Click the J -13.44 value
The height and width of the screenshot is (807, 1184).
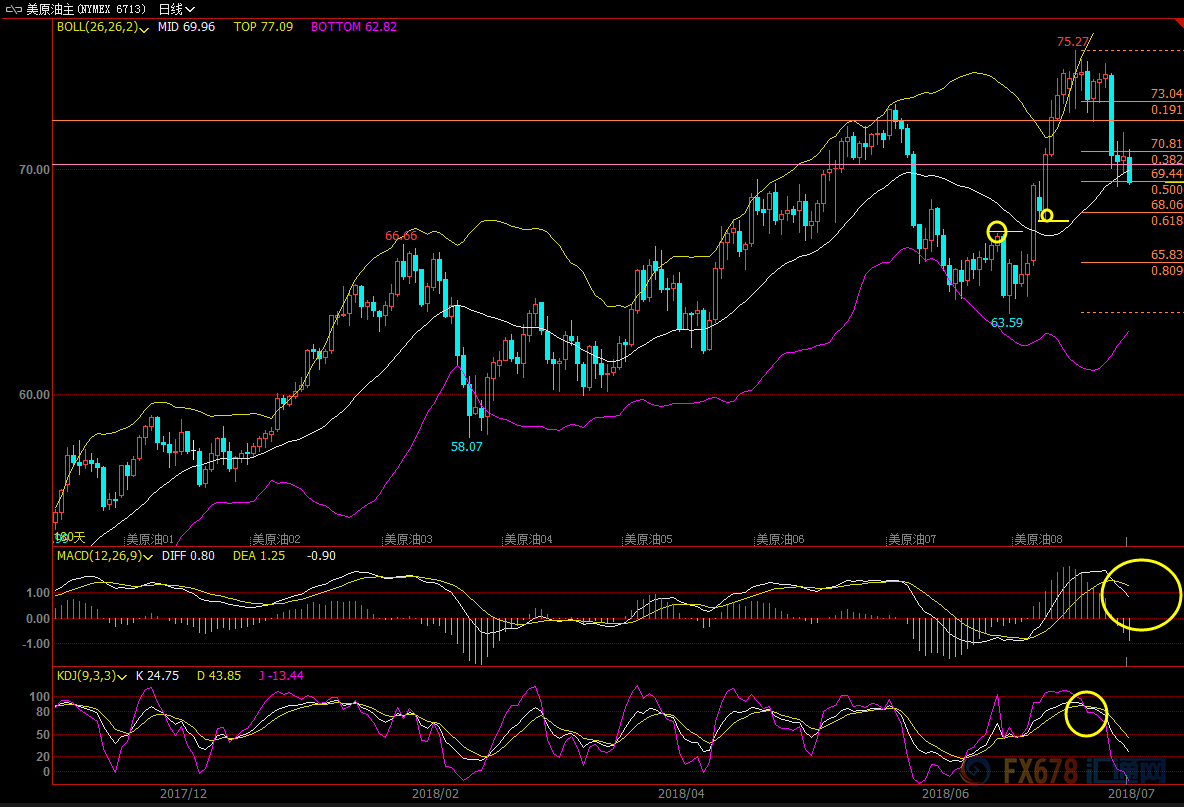[x=281, y=676]
